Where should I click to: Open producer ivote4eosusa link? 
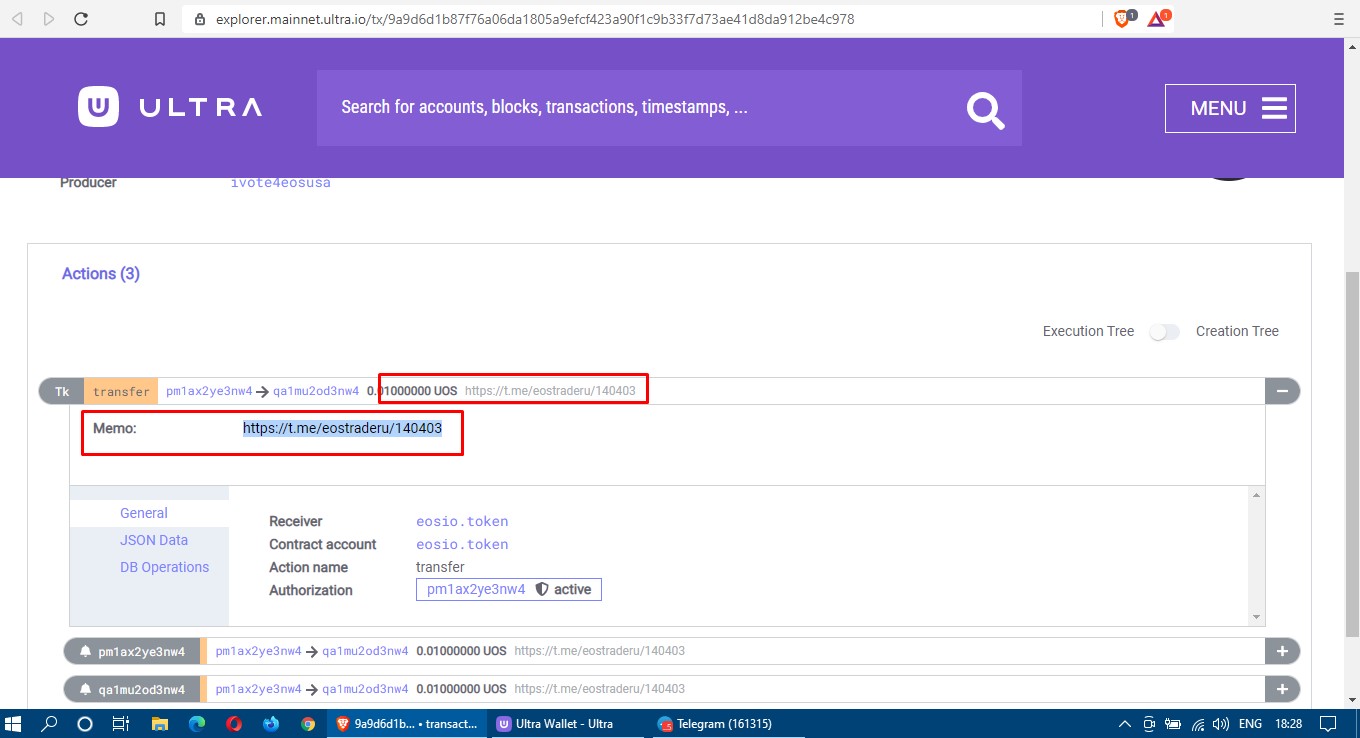click(280, 183)
